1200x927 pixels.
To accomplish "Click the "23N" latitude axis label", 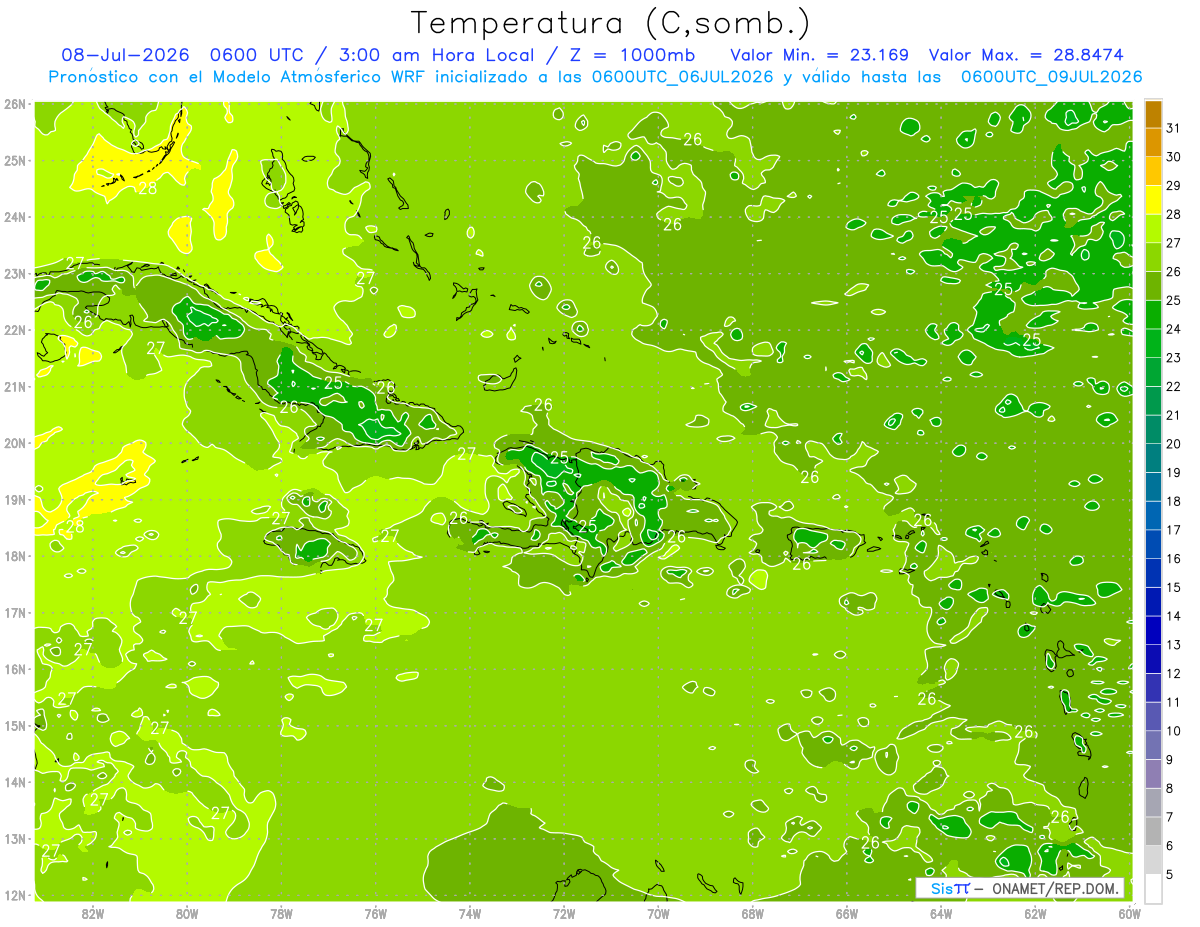I will (15, 273).
